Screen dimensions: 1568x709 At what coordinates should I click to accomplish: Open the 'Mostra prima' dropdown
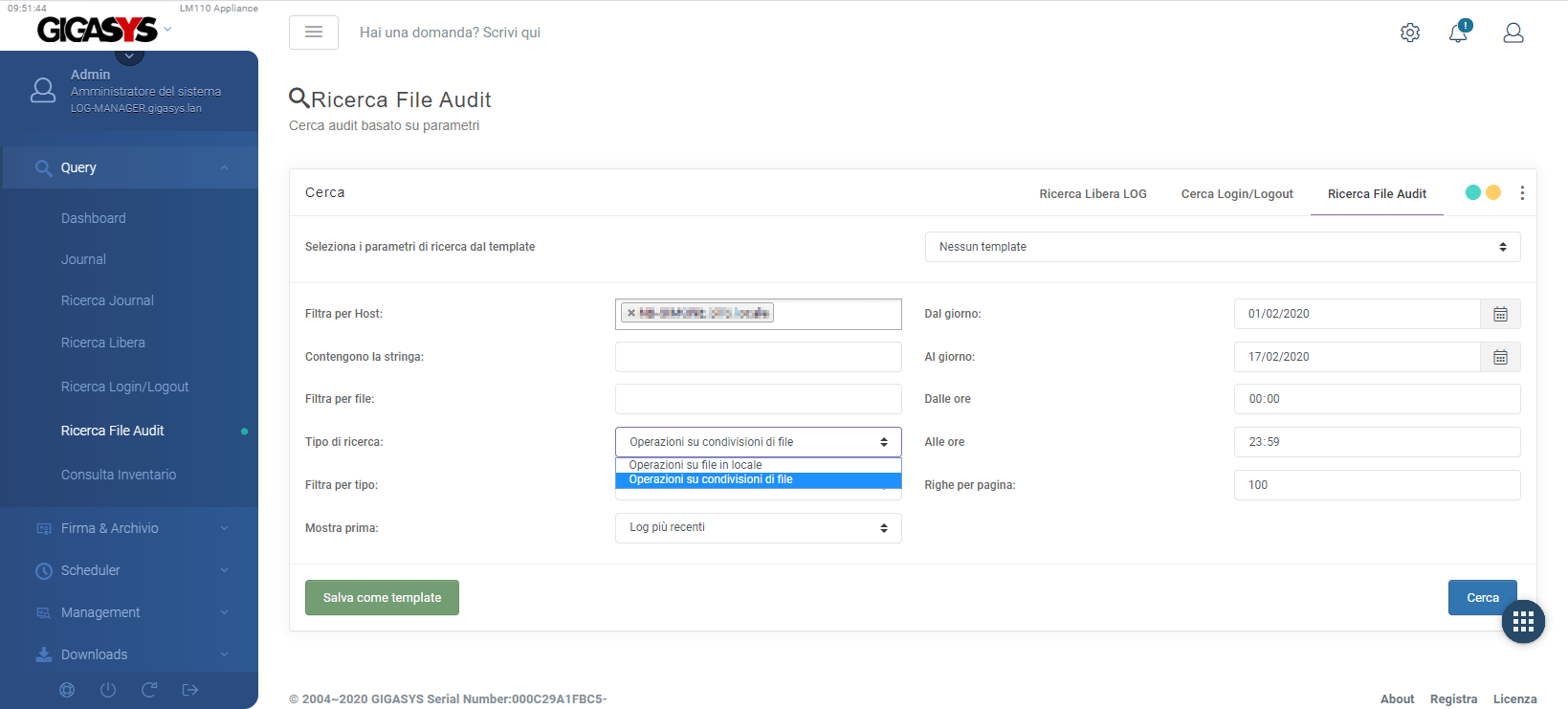pyautogui.click(x=758, y=528)
